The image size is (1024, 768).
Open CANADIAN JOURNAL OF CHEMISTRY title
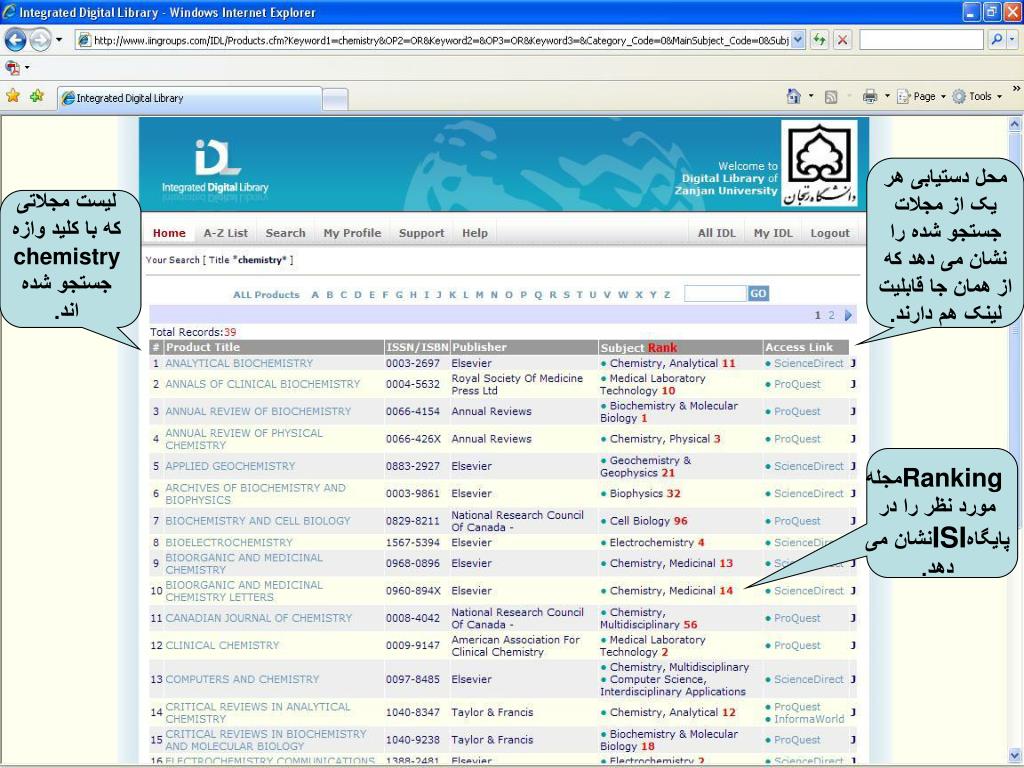(259, 618)
